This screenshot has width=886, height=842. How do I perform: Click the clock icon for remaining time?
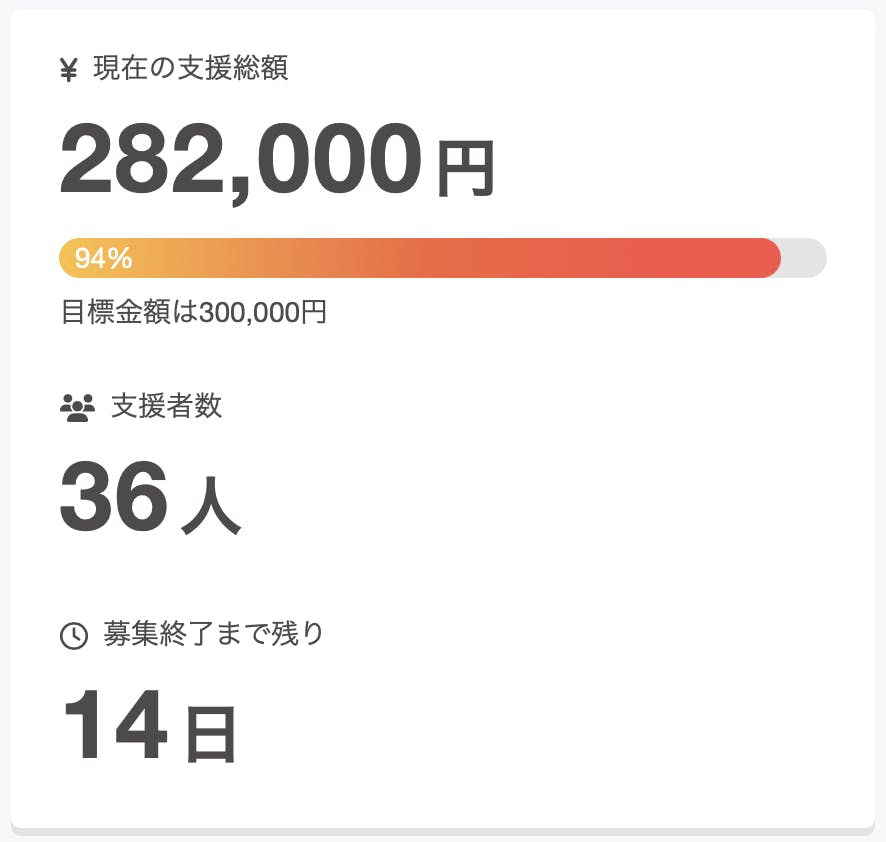(x=74, y=635)
